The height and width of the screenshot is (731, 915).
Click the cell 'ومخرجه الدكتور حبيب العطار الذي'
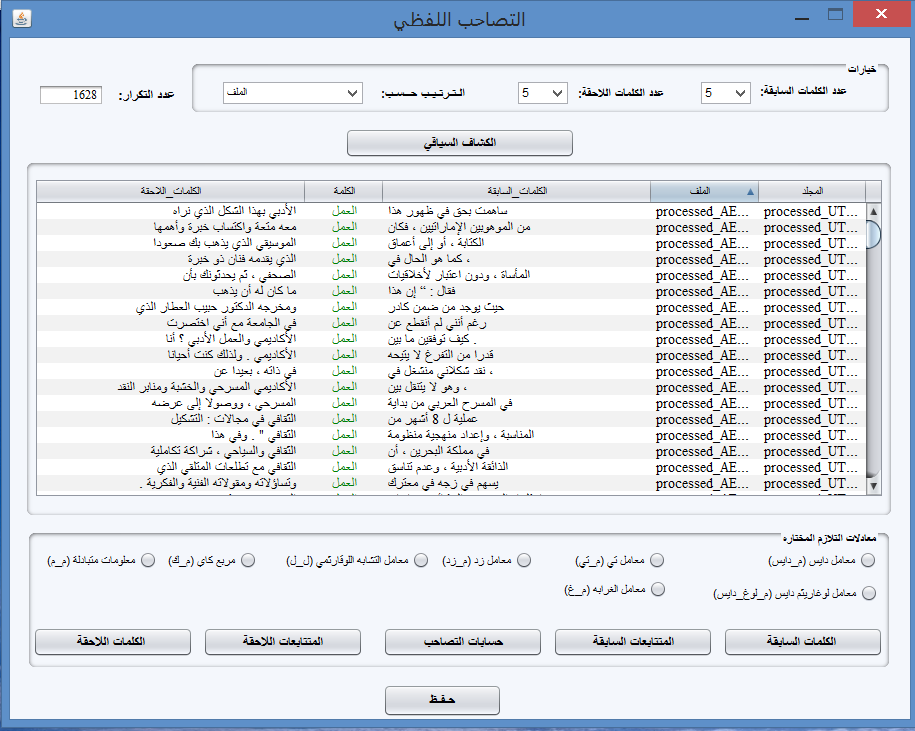coord(170,307)
